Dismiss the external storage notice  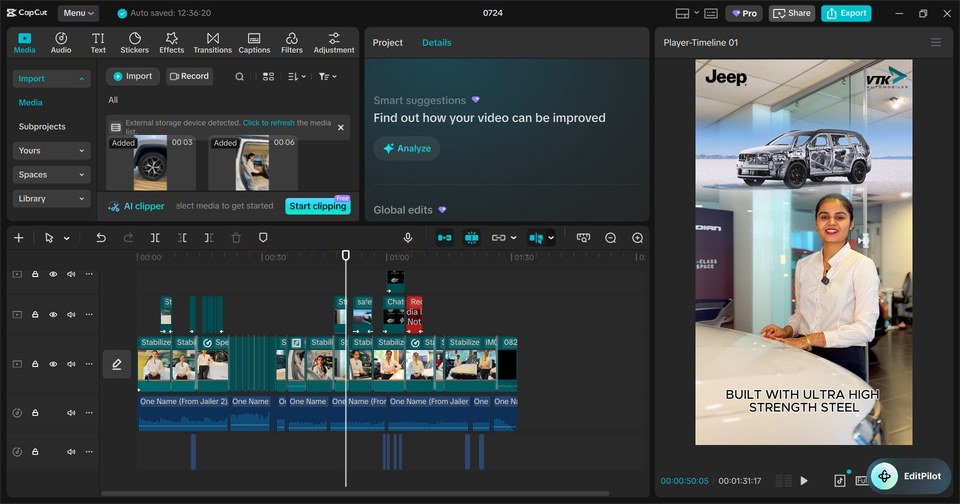click(341, 127)
